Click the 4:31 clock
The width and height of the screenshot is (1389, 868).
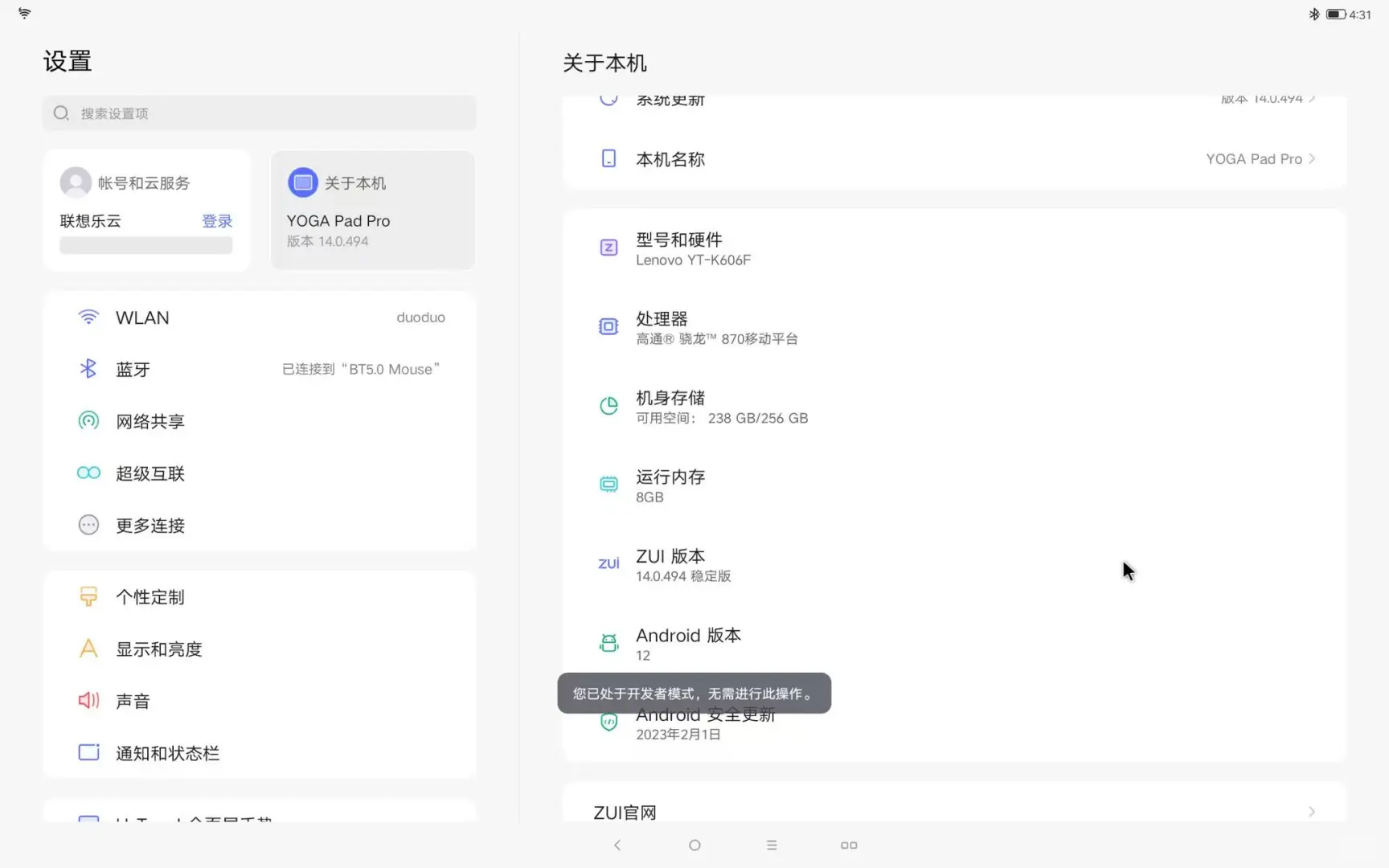coord(1360,14)
